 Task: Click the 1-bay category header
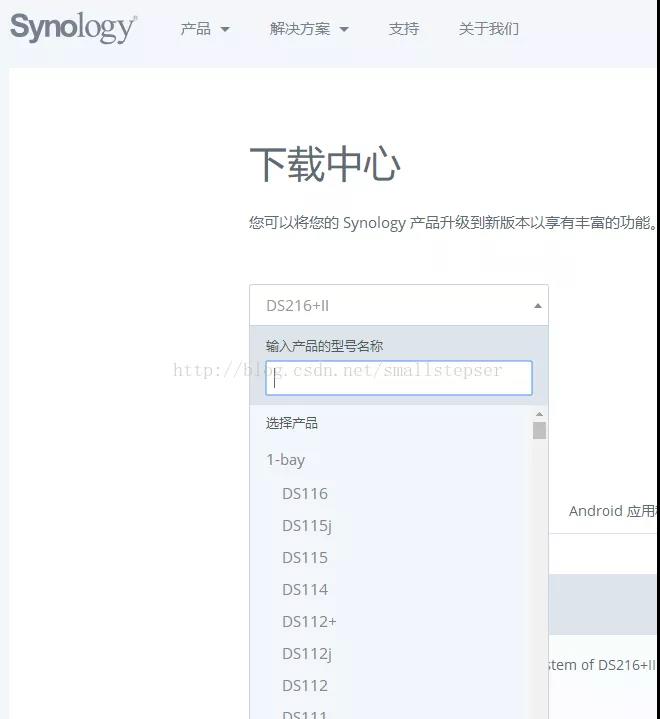point(286,460)
